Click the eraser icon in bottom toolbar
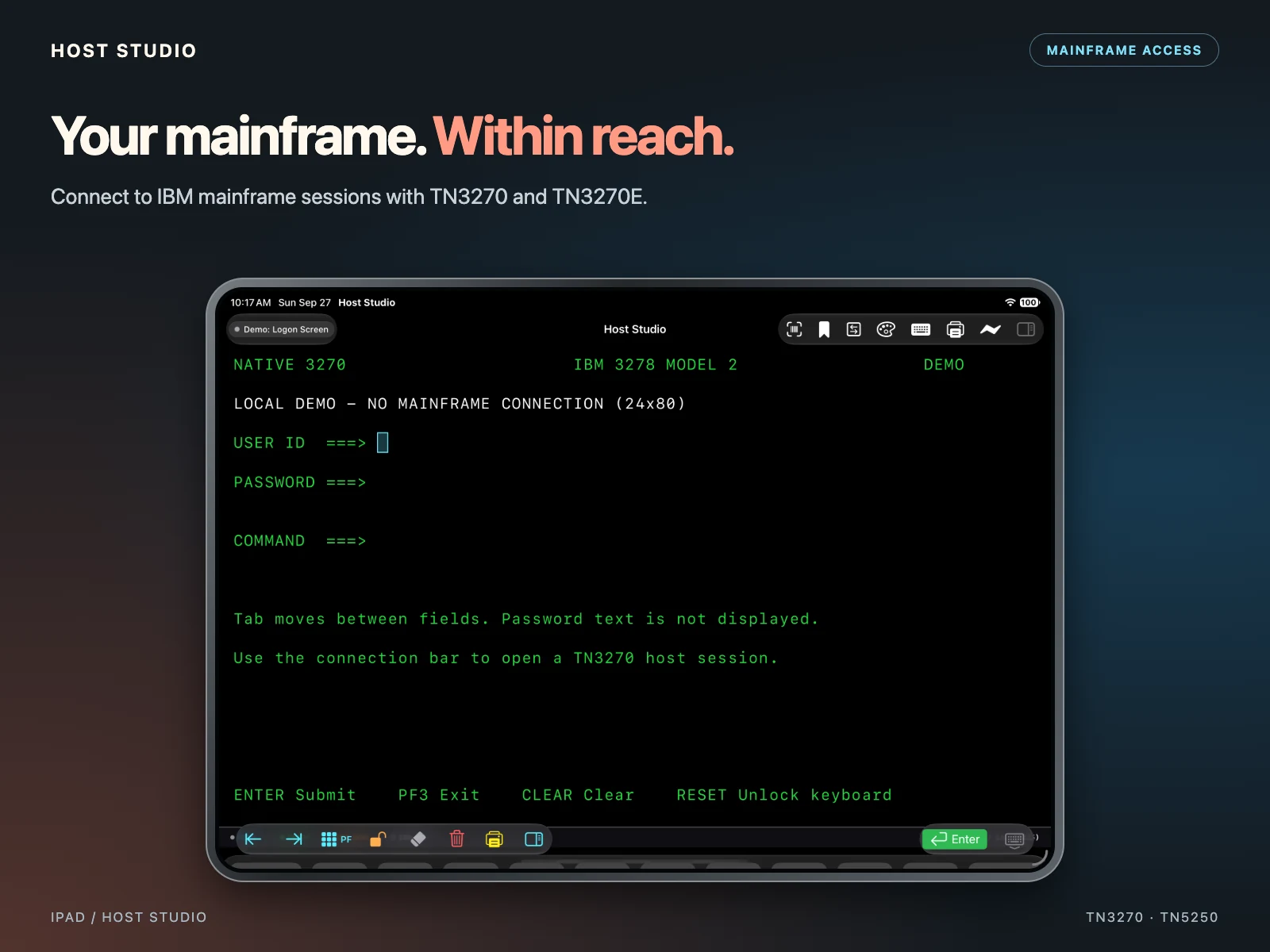 click(418, 839)
